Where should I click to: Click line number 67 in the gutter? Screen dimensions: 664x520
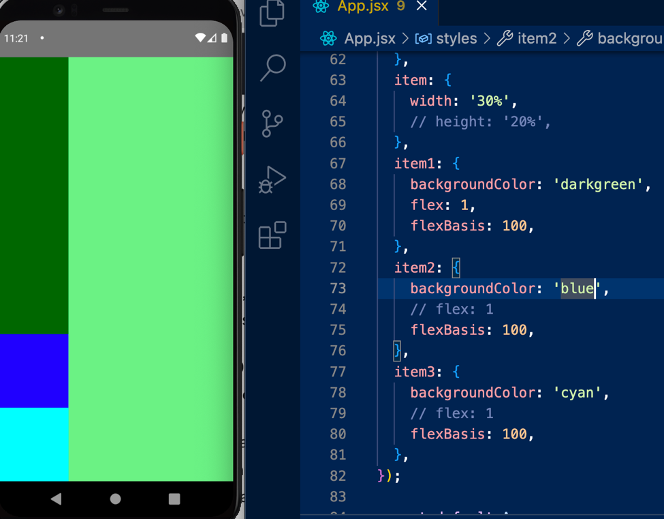tap(338, 163)
